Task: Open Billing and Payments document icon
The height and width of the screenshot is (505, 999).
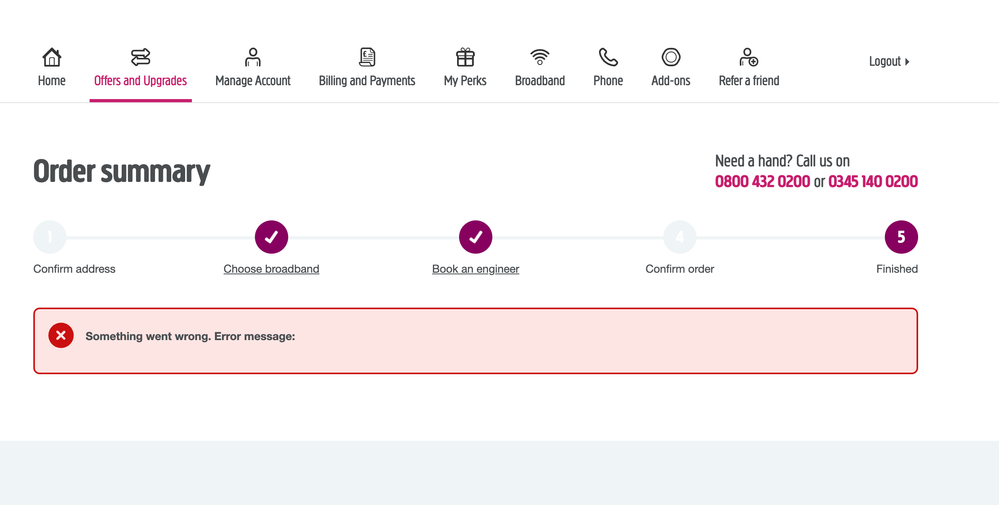Action: [367, 57]
